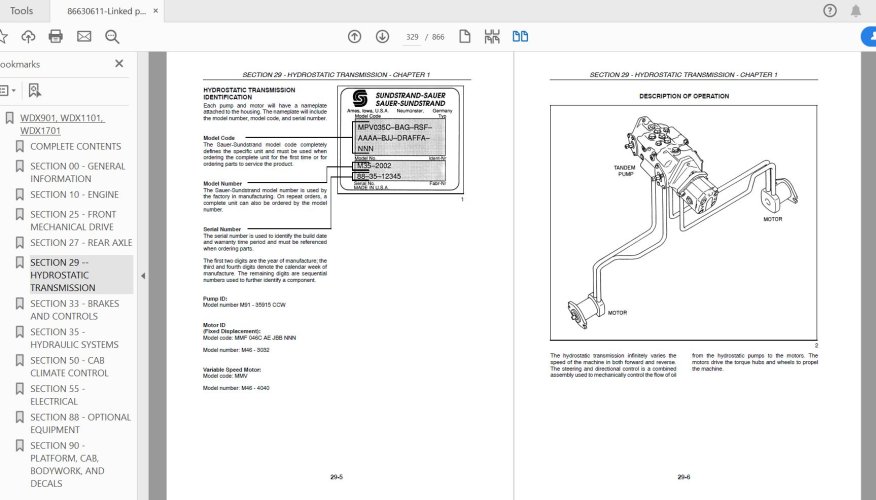Screen dimensions: 876x500
Task: Send file by email envelope icon
Action: pyautogui.click(x=84, y=37)
